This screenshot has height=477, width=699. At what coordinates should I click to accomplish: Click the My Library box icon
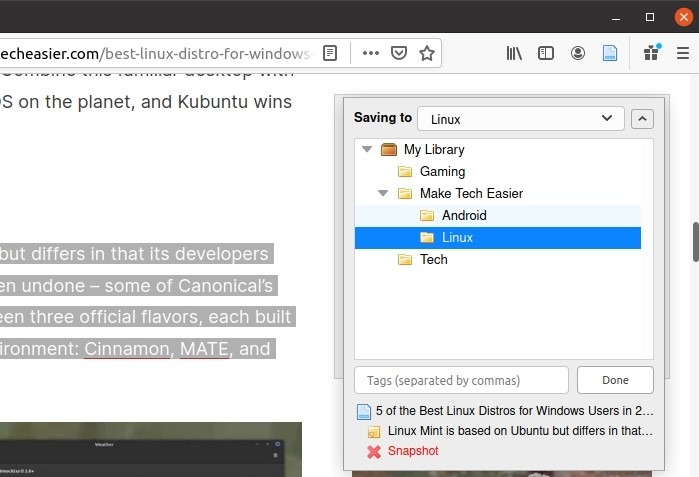click(389, 149)
